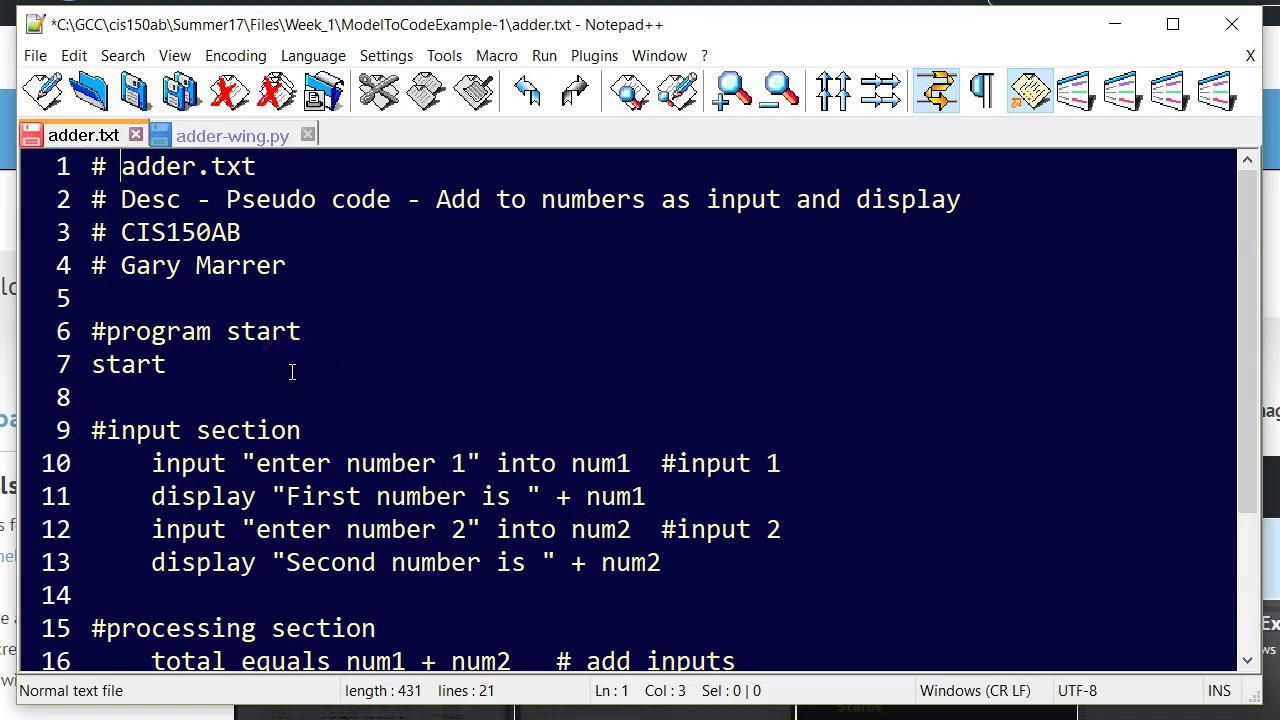Open the Search menu
1280x720 pixels.
123,56
